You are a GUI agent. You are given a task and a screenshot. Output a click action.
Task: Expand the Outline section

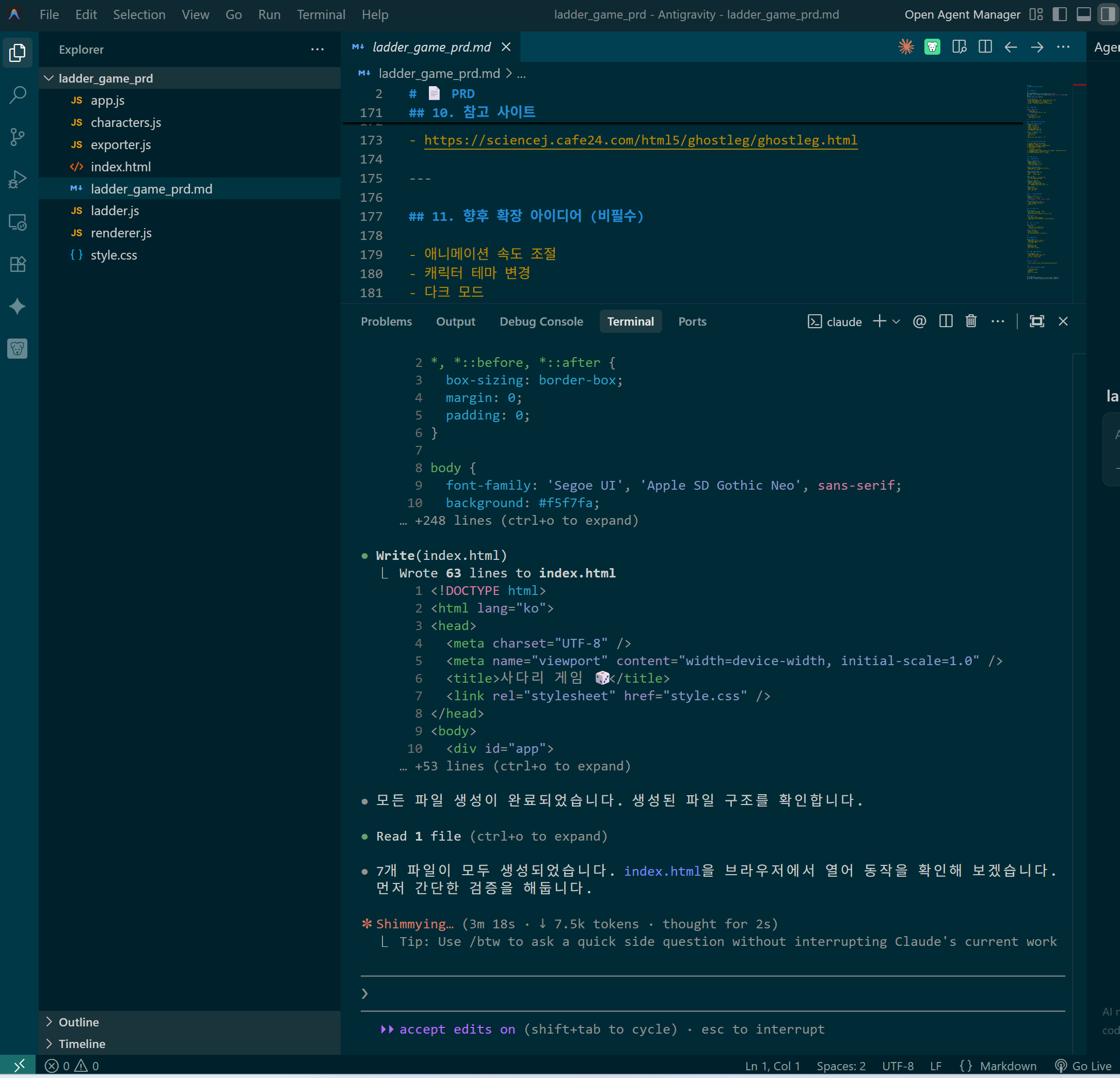click(x=78, y=1022)
